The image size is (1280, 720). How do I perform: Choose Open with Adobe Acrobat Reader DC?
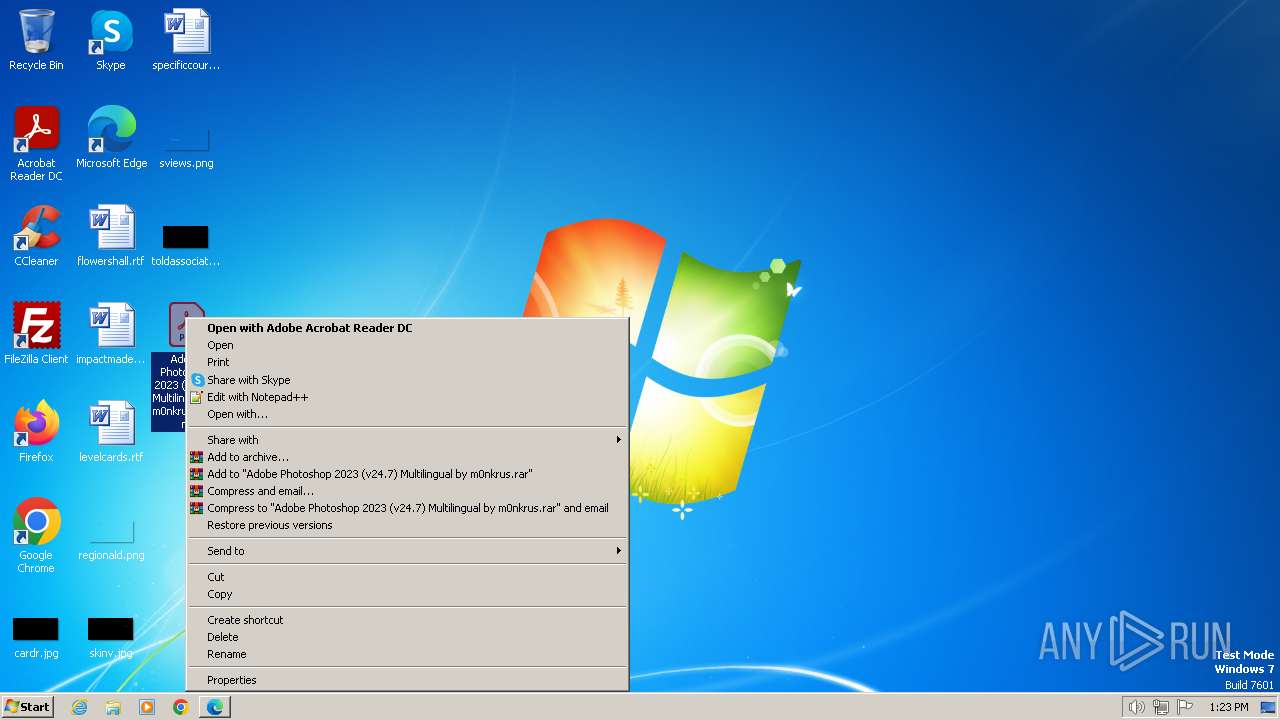tap(407, 328)
